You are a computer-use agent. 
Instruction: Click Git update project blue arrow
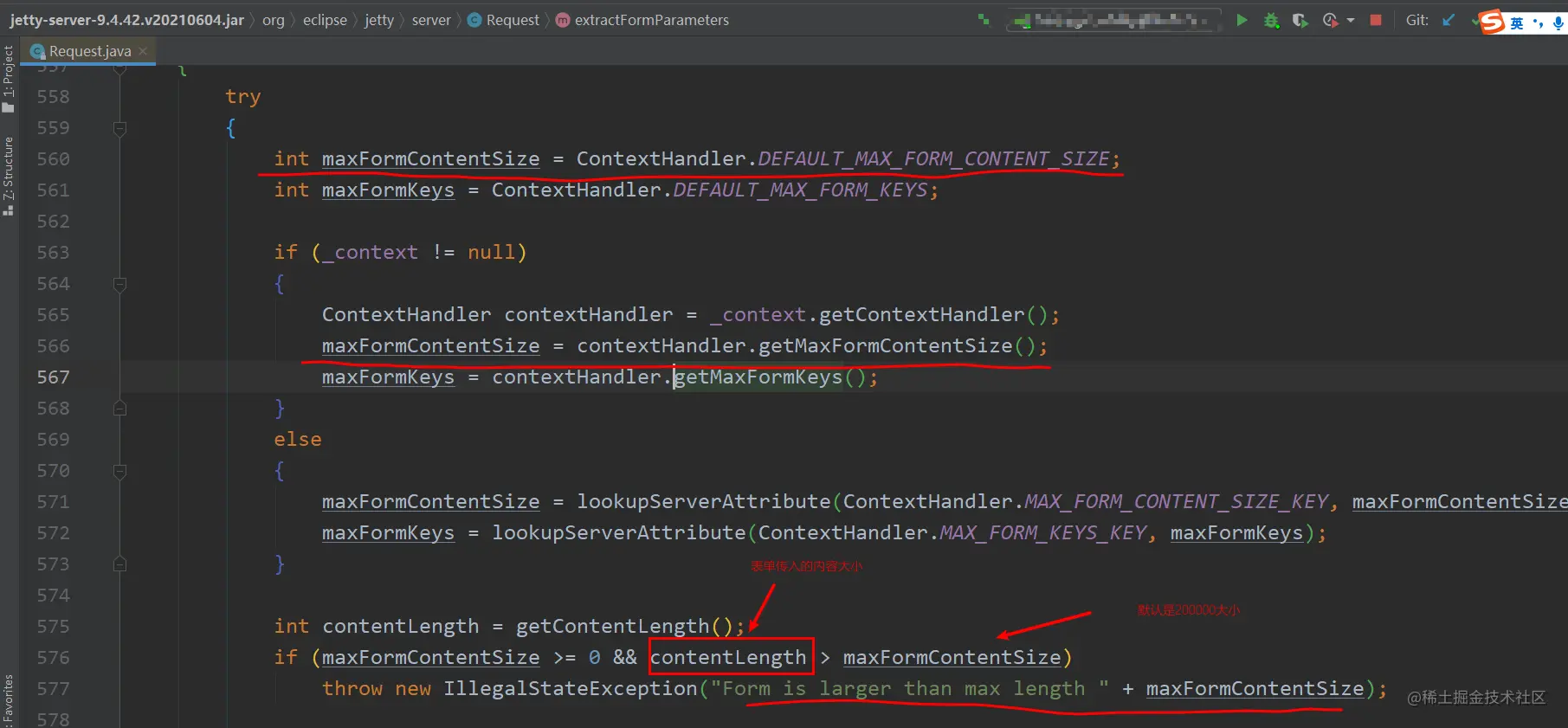point(1449,20)
